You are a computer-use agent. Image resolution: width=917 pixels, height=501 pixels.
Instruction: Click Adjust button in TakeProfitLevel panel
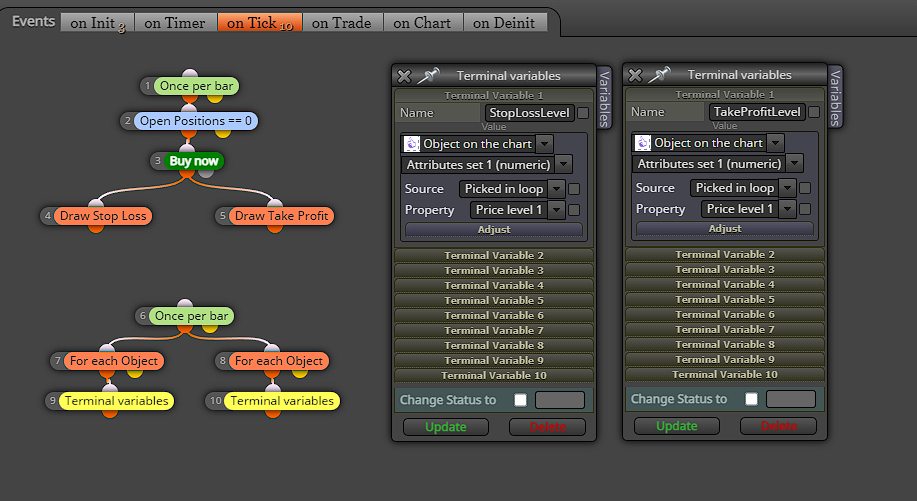725,229
